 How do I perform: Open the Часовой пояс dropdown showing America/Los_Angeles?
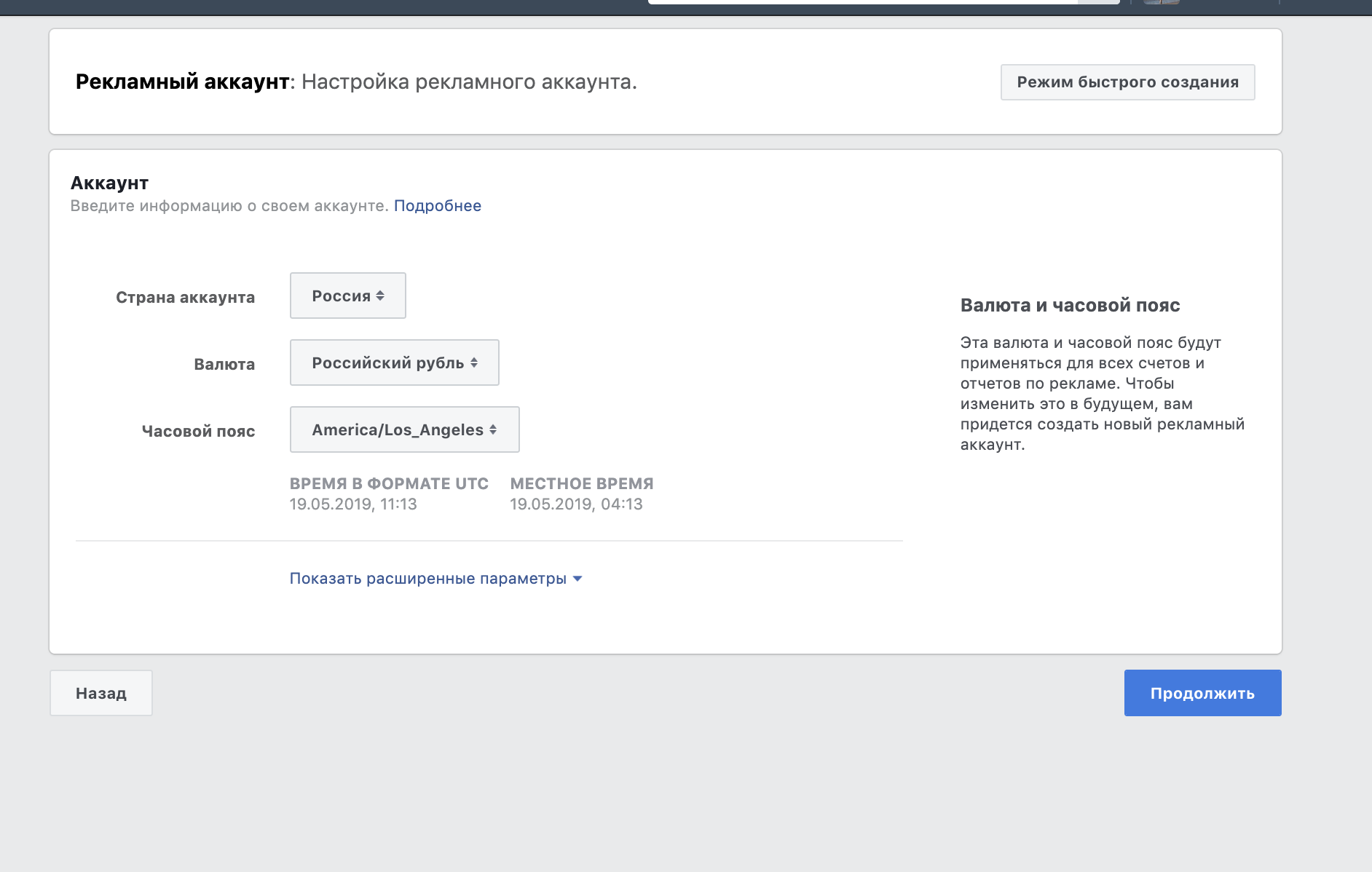pyautogui.click(x=405, y=429)
